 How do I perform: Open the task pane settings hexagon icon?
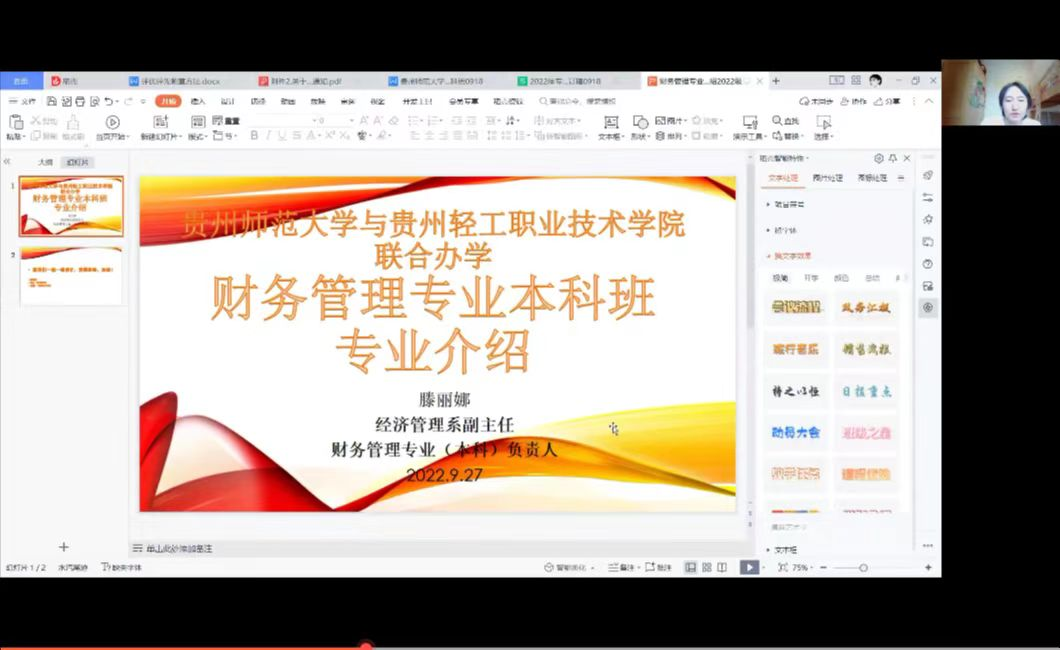(x=878, y=158)
